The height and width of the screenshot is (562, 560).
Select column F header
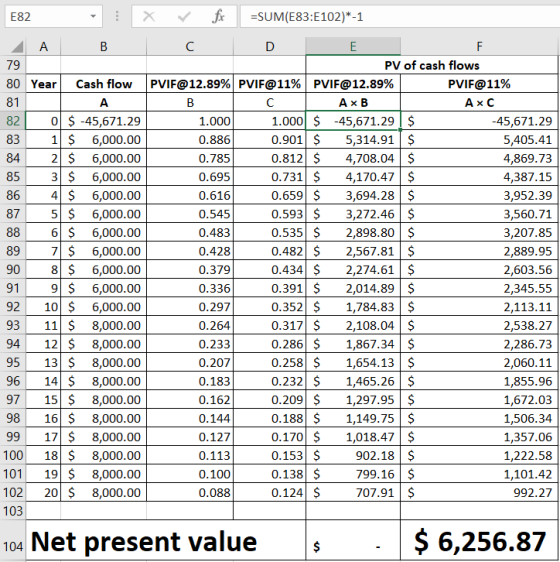click(479, 47)
